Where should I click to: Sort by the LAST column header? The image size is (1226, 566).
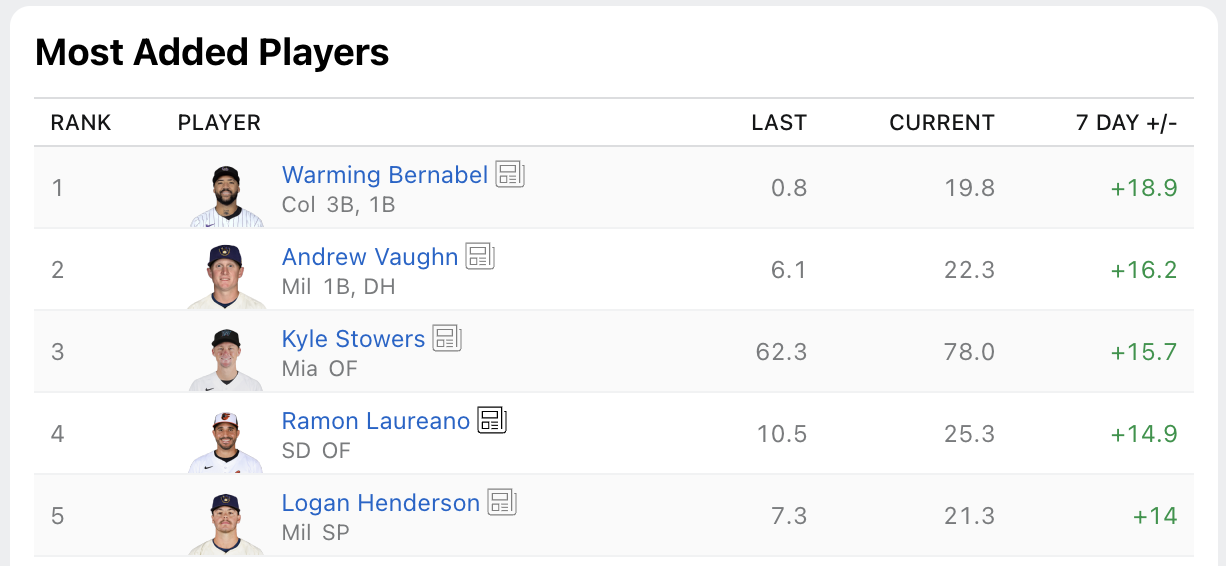point(779,123)
